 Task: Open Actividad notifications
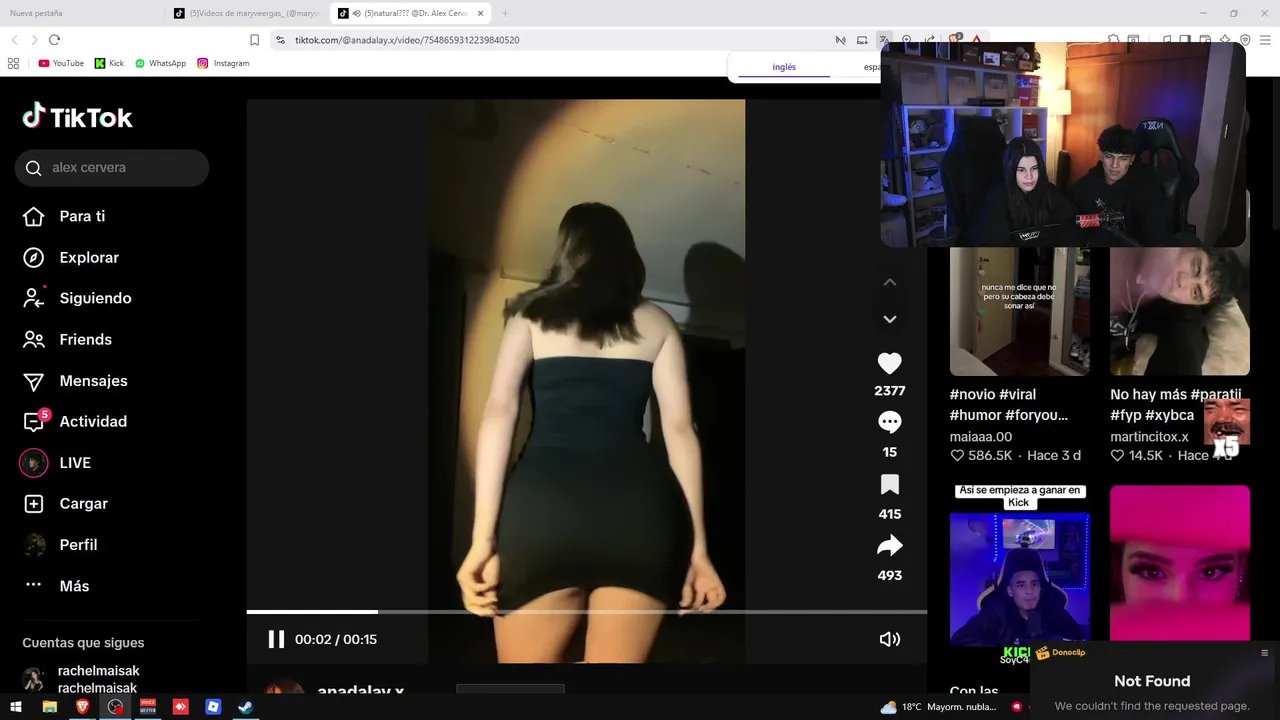tap(93, 421)
